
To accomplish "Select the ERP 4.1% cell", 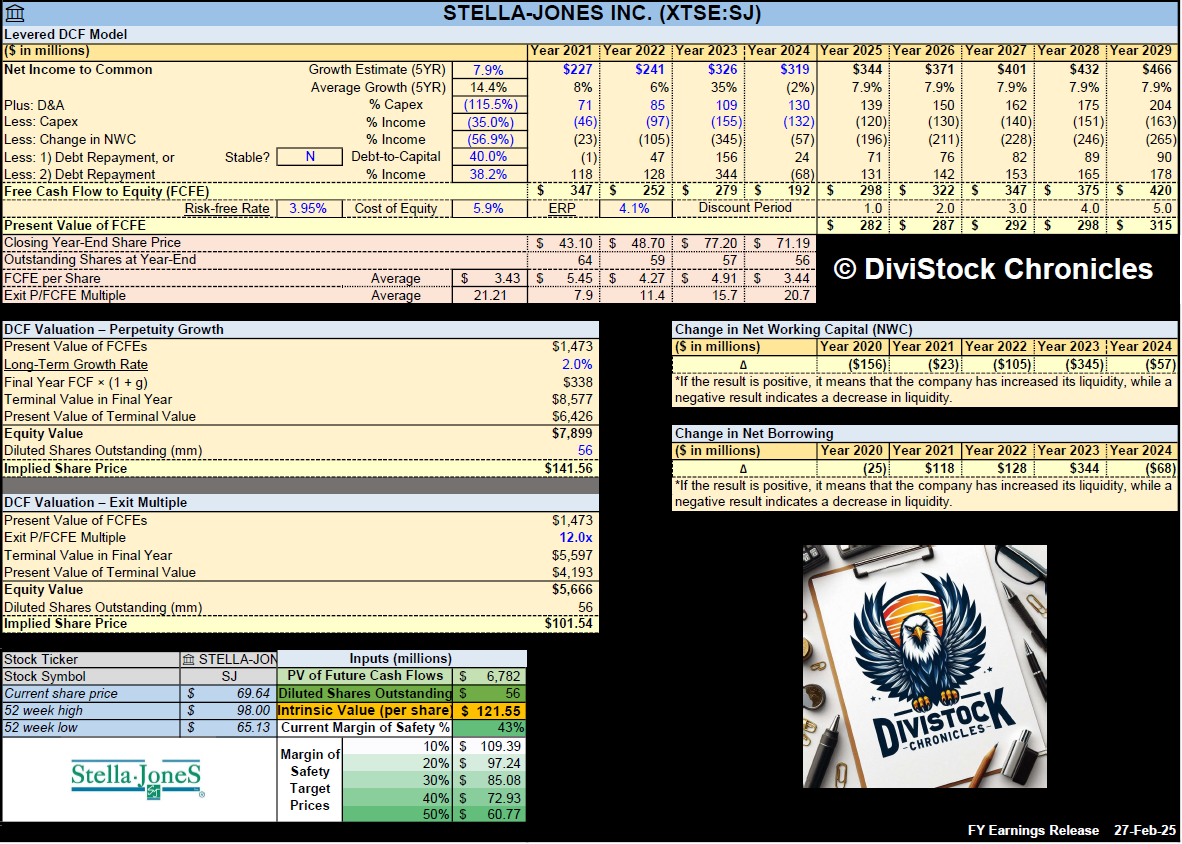I will (635, 208).
